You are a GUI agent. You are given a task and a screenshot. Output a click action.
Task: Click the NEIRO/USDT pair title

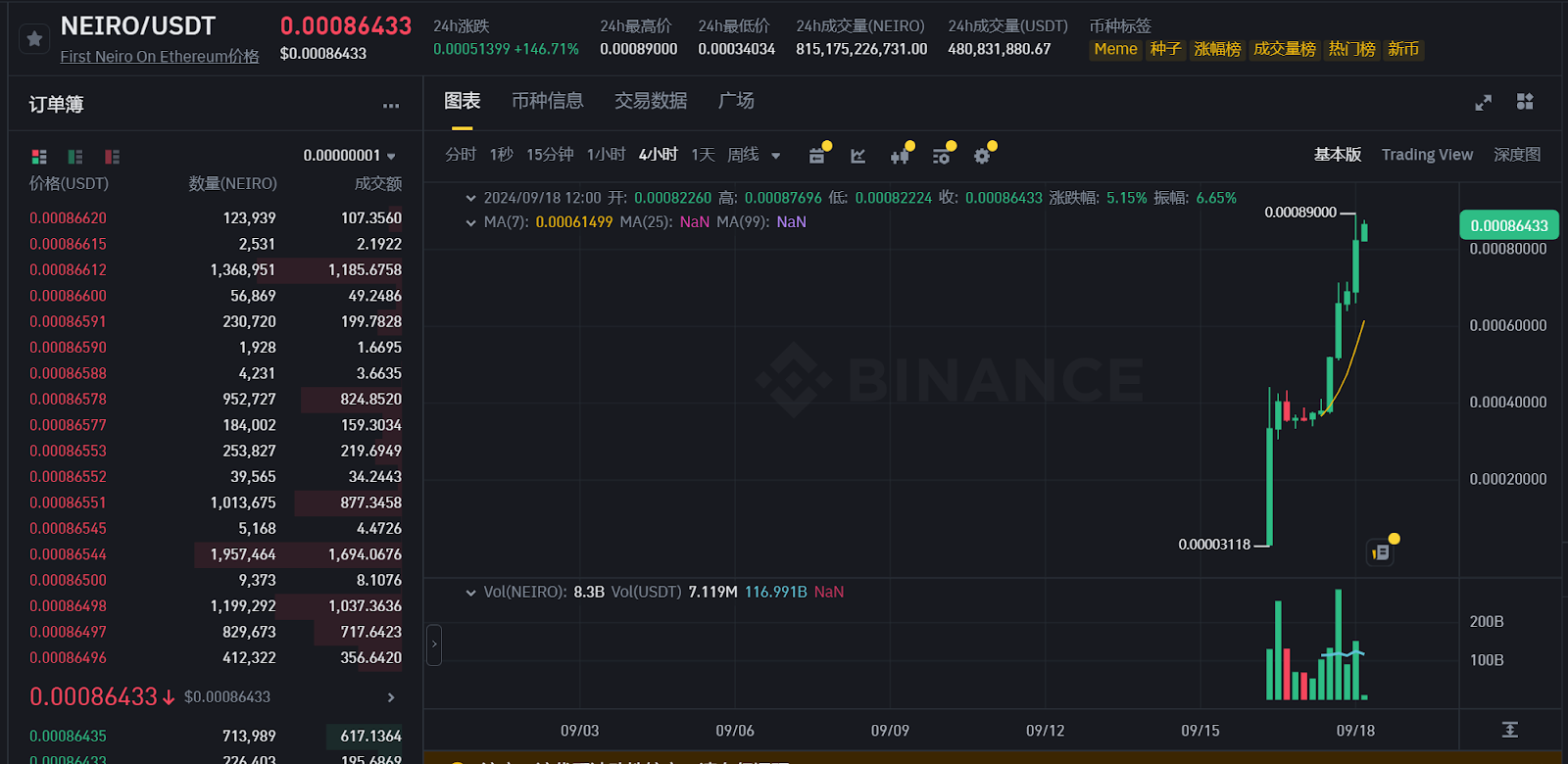tap(138, 26)
